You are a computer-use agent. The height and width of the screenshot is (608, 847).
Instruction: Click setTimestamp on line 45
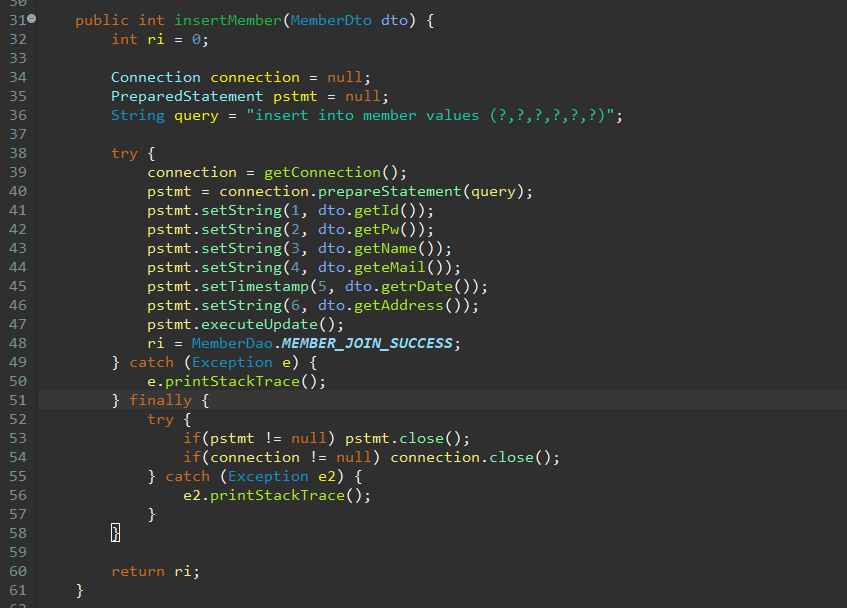(x=254, y=286)
